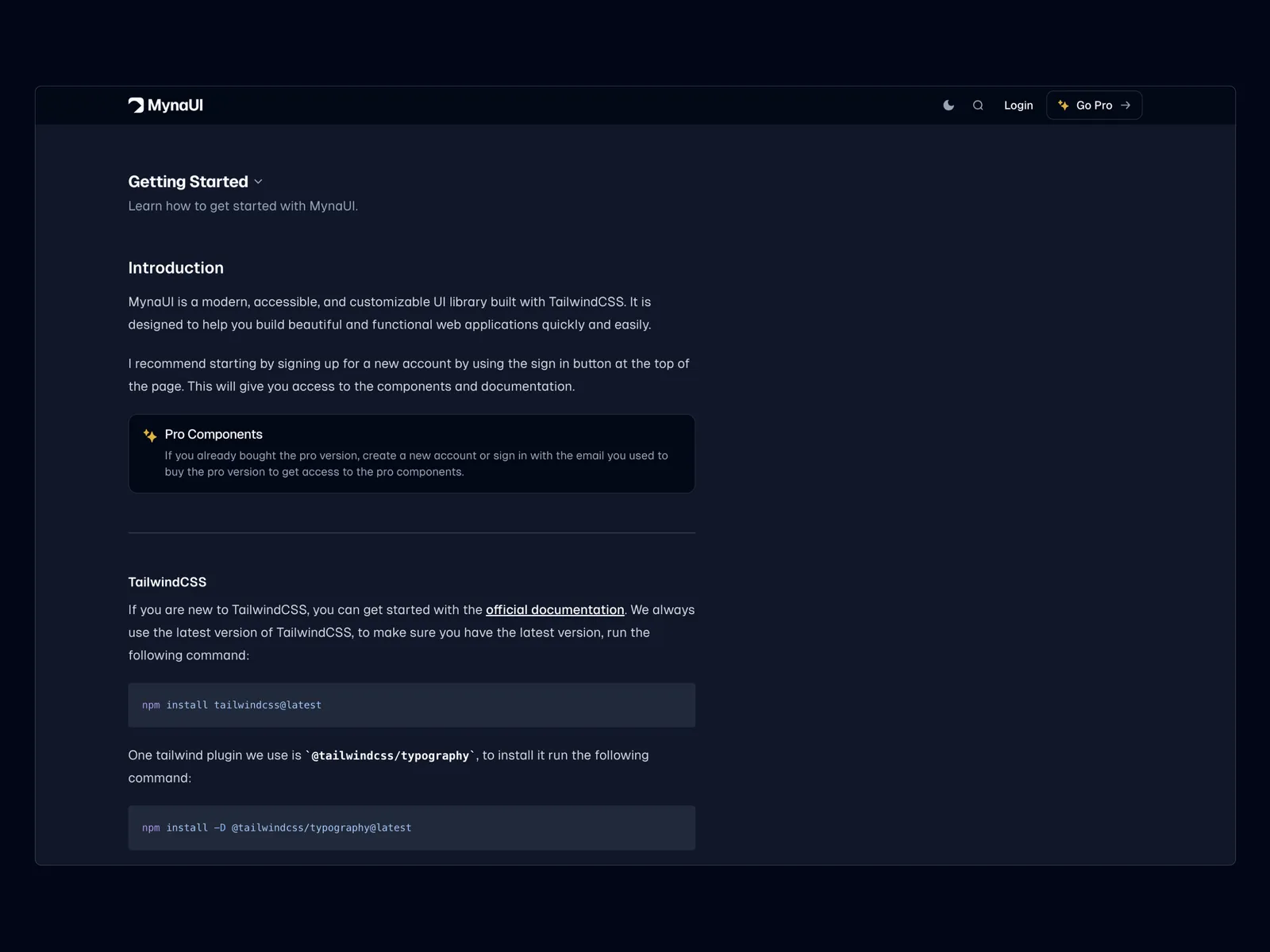
Task: Click the Pro Components callout description text
Action: [x=416, y=464]
